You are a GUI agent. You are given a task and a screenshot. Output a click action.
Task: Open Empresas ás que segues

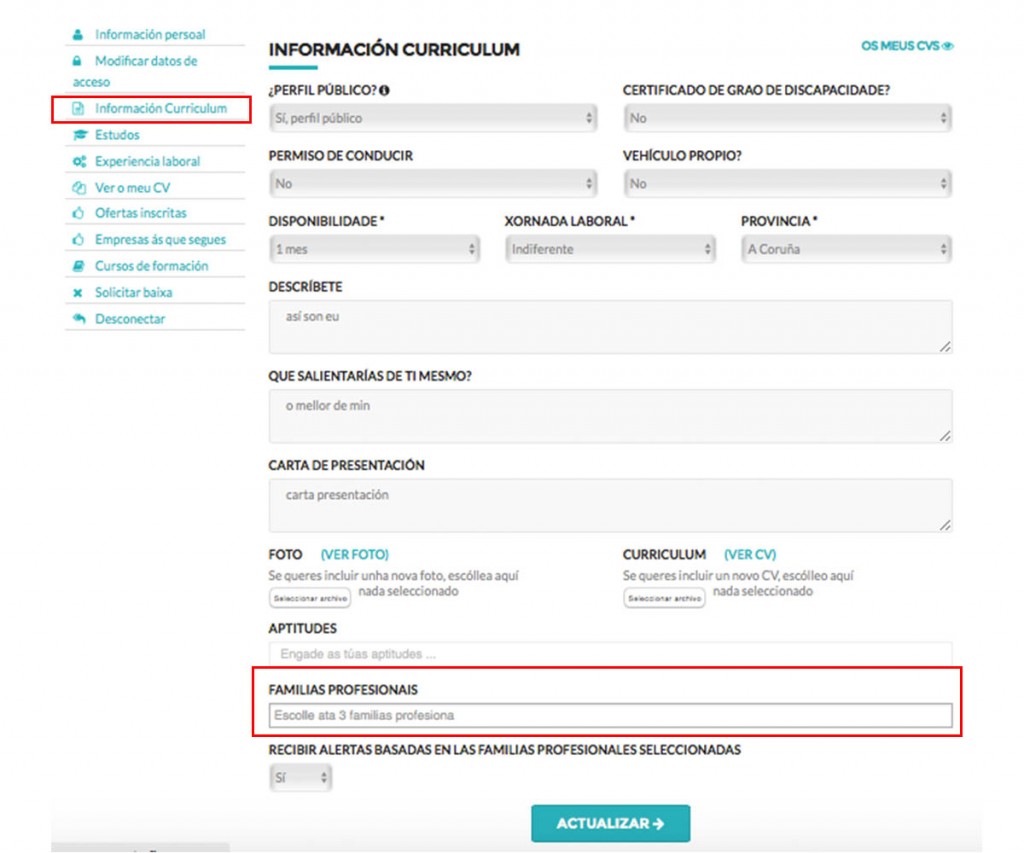pos(160,240)
